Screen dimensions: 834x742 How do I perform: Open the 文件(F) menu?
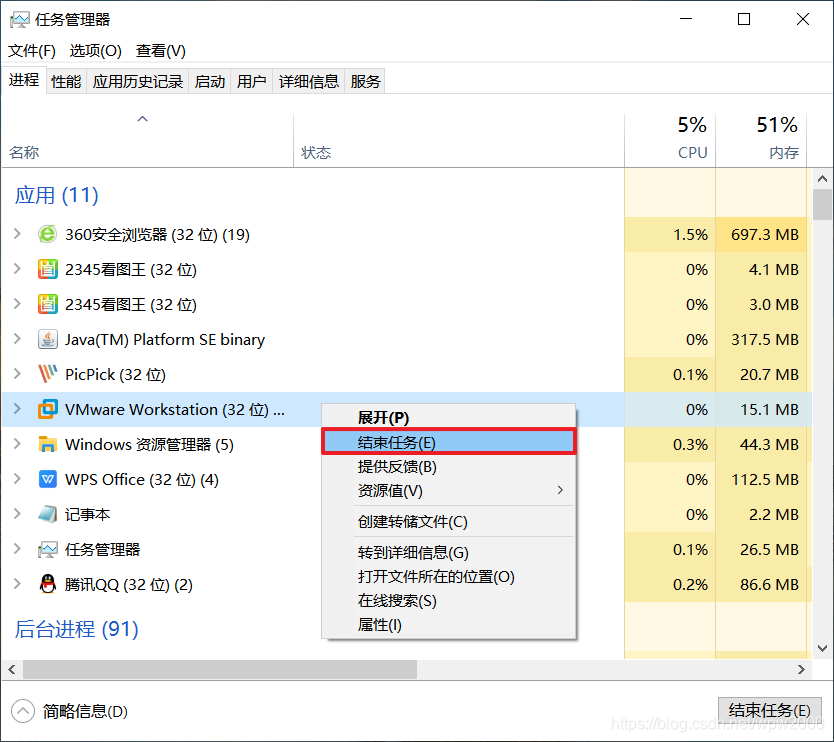[x=32, y=51]
